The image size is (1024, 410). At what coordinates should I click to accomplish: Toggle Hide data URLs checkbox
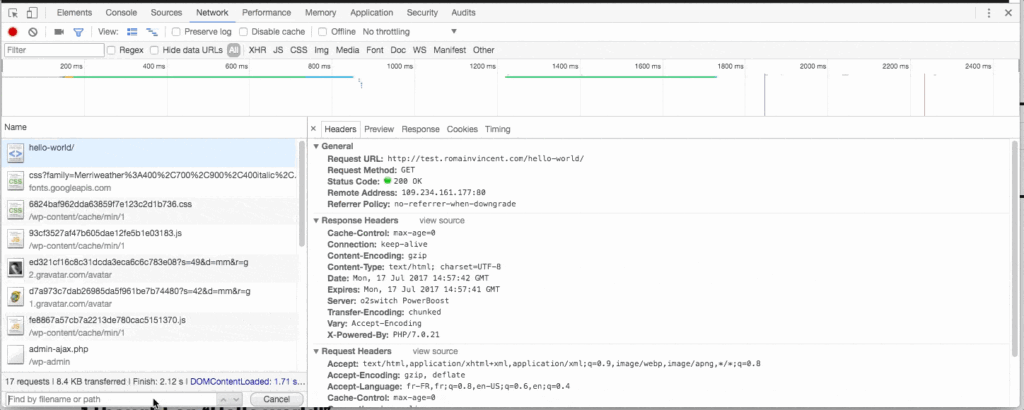click(x=154, y=50)
